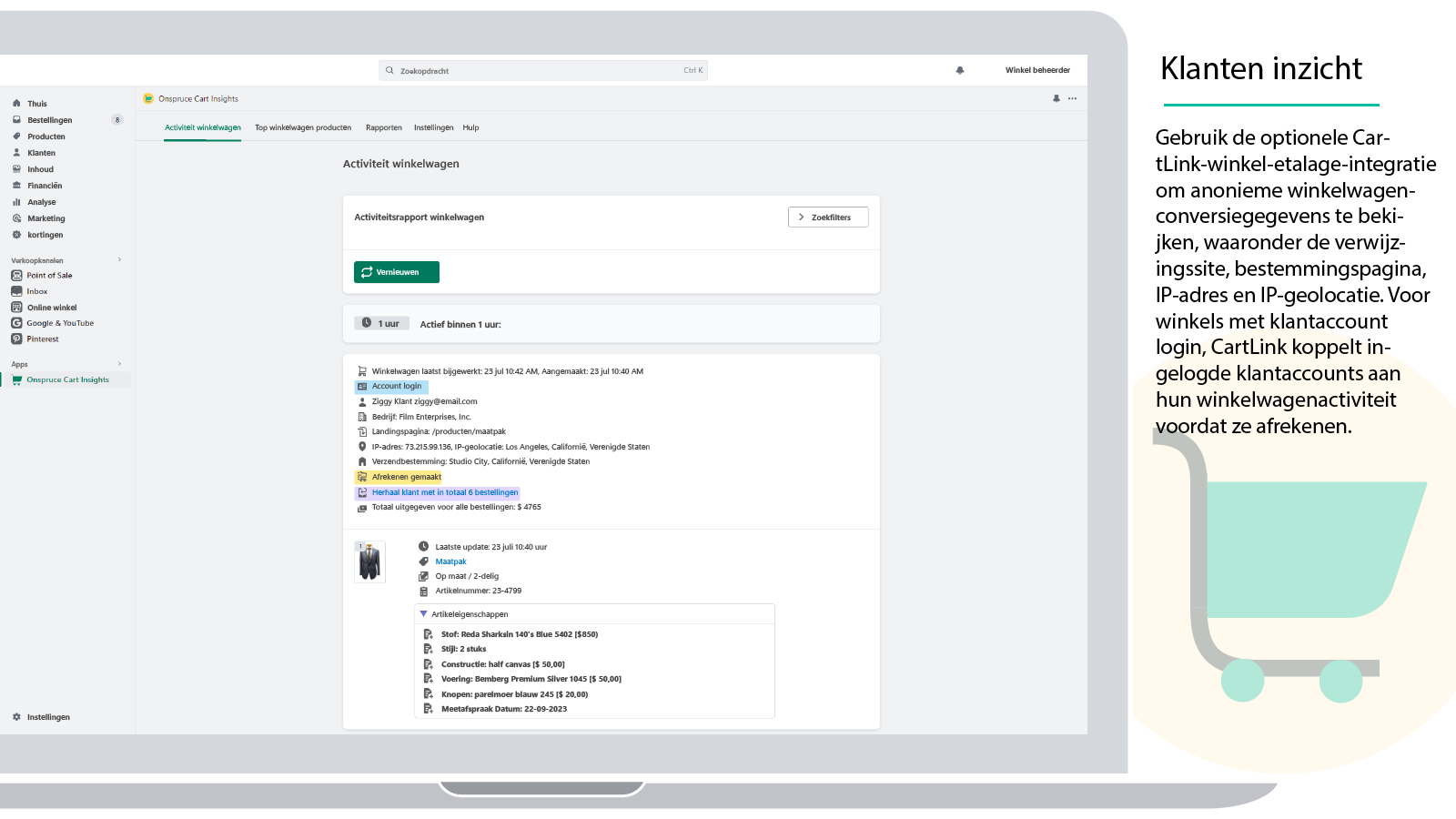
Task: Click the Artikelnummer icon
Action: [x=423, y=591]
